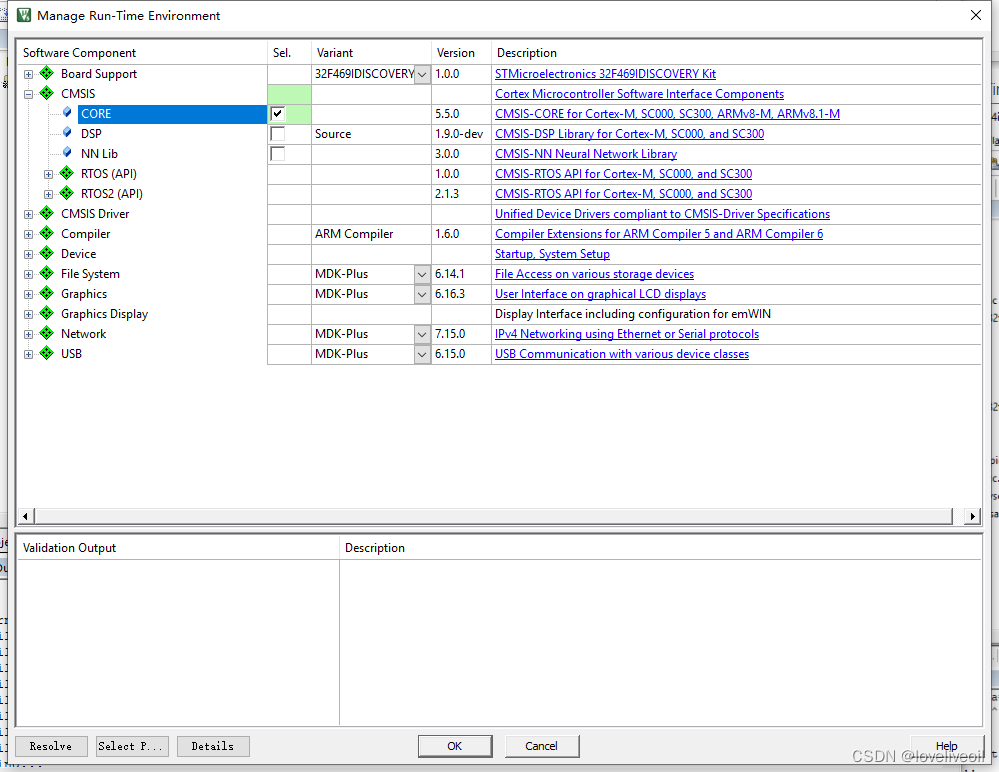This screenshot has height=772, width=999.
Task: Click the CMSIS green diamond icon
Action: 47,93
